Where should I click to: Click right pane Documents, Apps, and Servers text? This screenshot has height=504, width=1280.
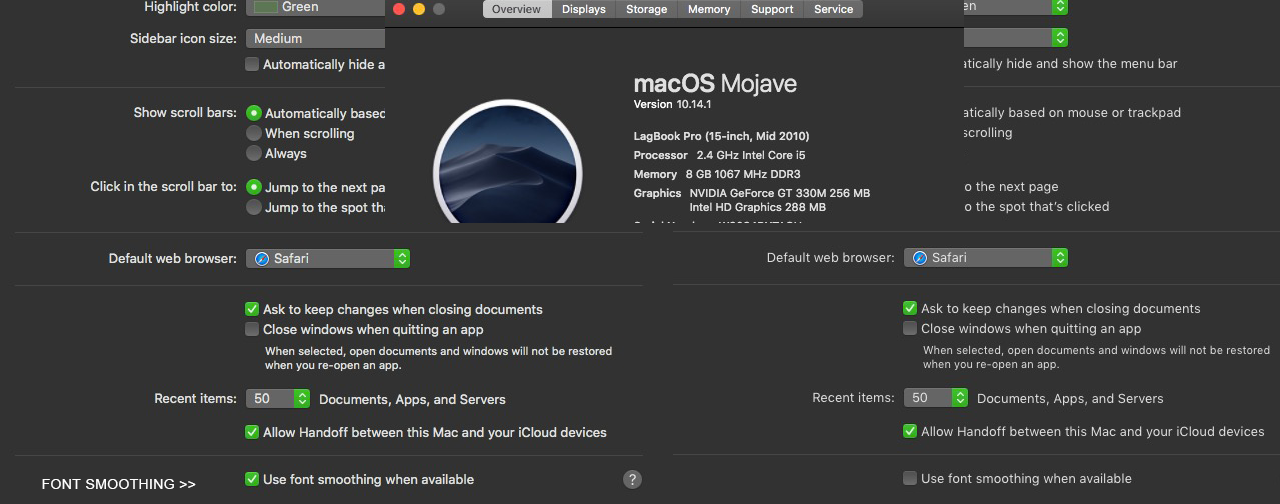(x=1070, y=398)
